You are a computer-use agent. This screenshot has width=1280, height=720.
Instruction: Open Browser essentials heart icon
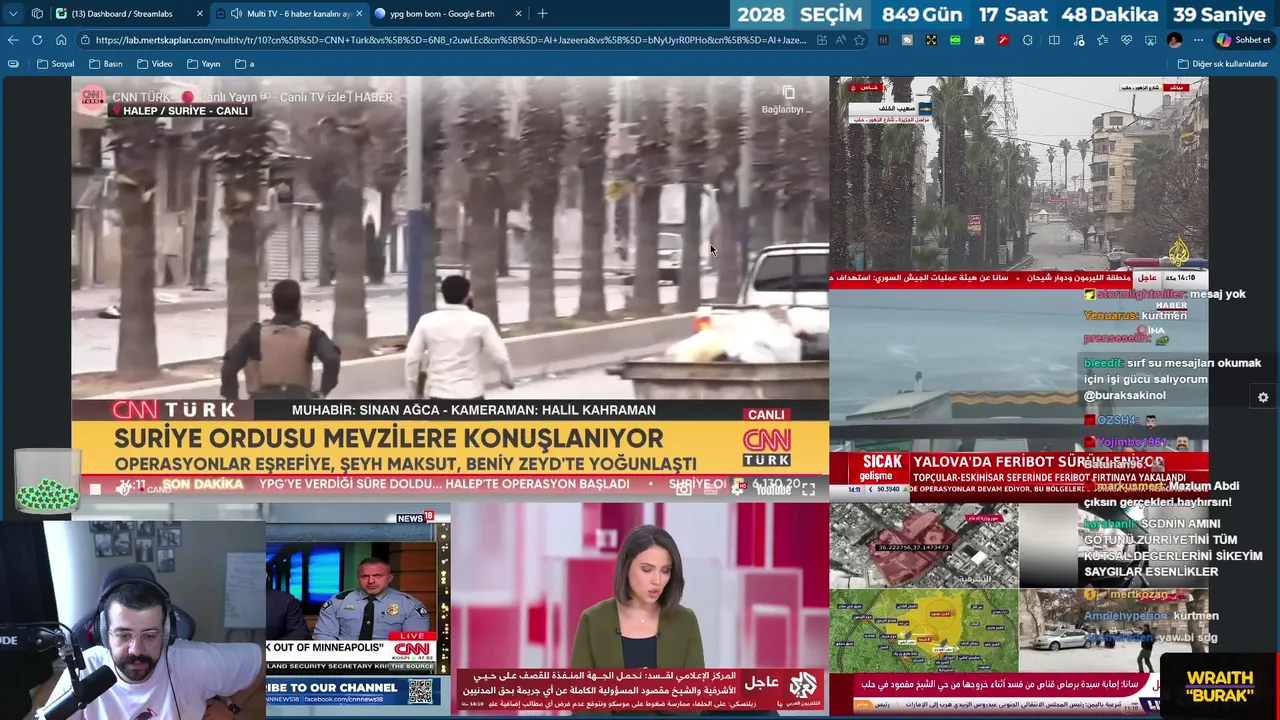(1126, 40)
